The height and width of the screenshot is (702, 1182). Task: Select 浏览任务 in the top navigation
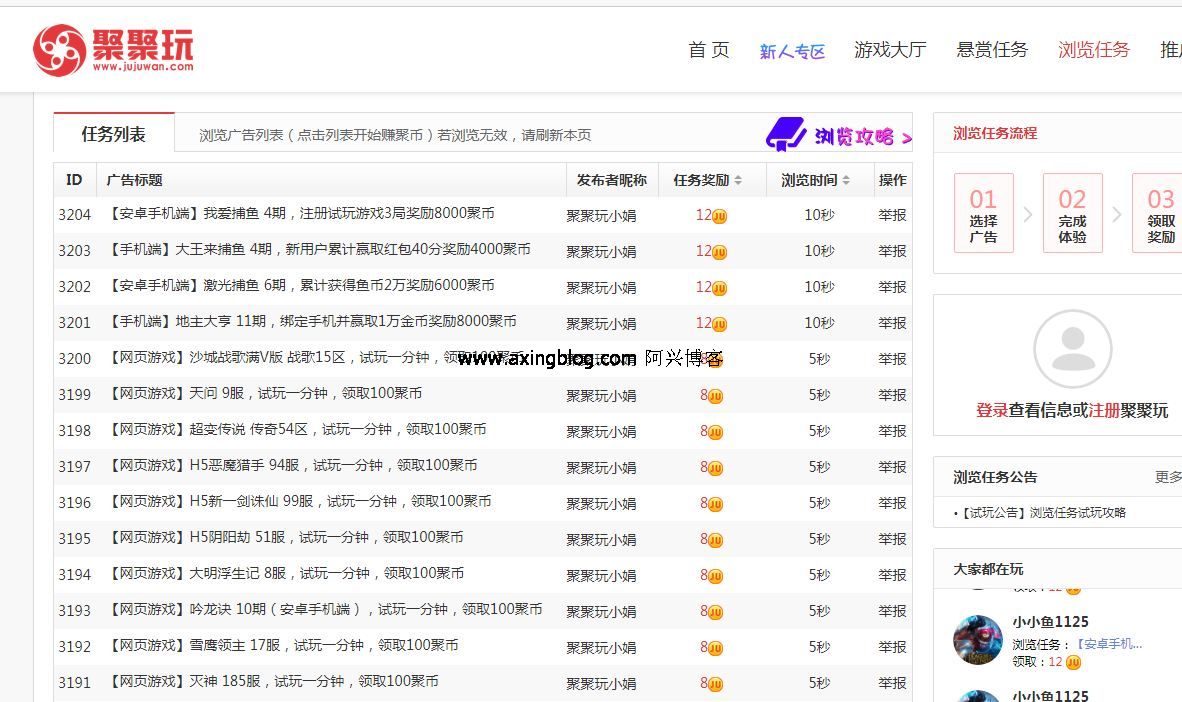(1094, 50)
